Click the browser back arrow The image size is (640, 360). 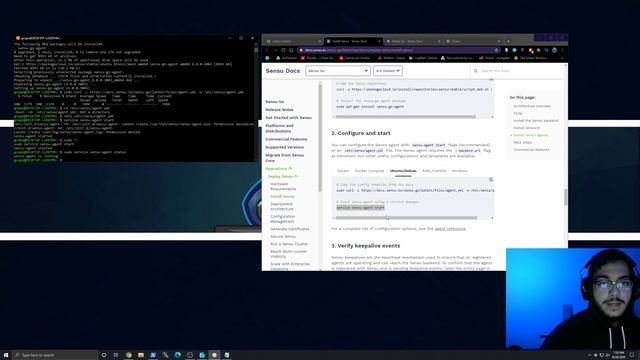pos(267,50)
